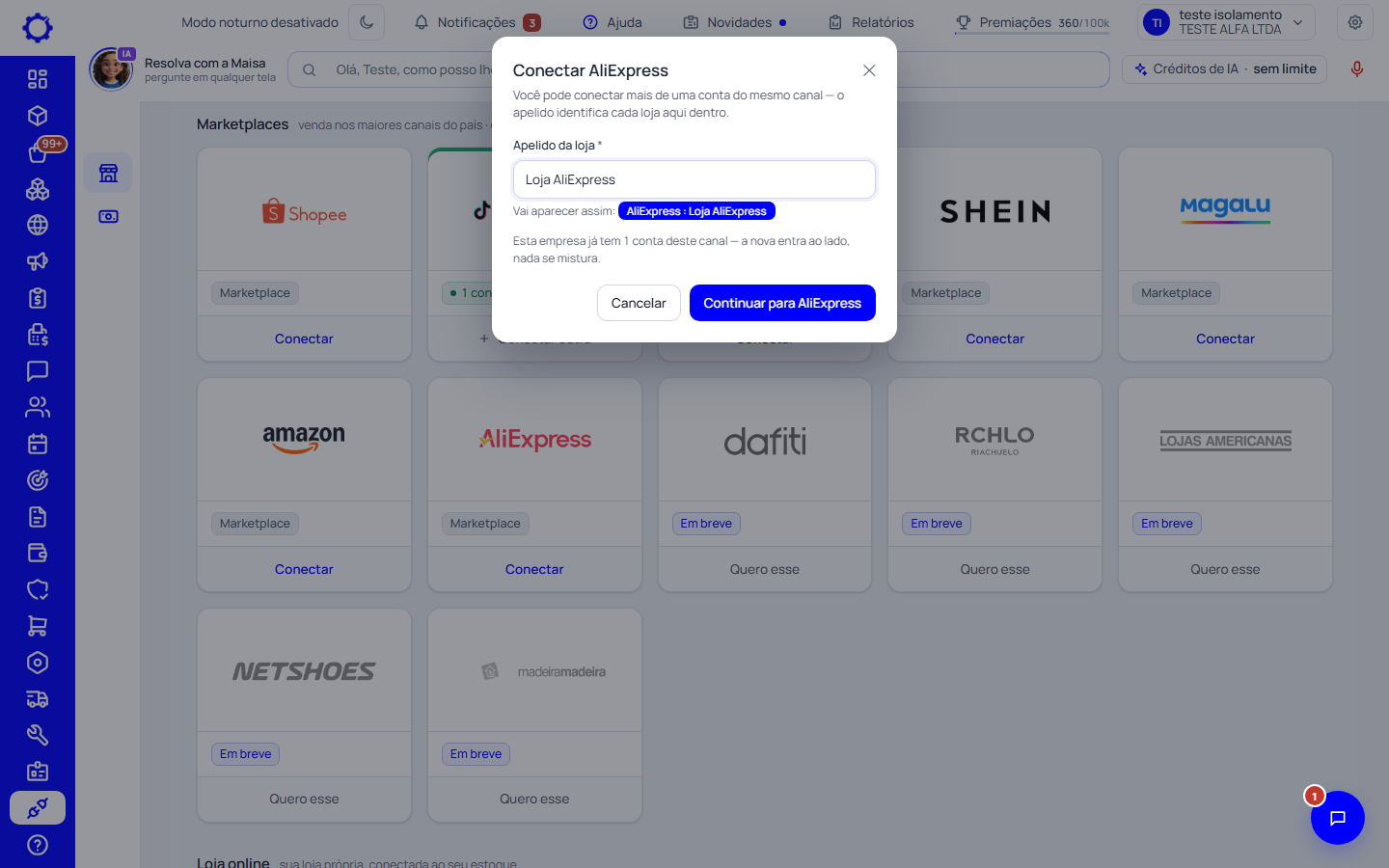Image resolution: width=1389 pixels, height=868 pixels.
Task: Open the users/people icon in sidebar
Action: 38,407
